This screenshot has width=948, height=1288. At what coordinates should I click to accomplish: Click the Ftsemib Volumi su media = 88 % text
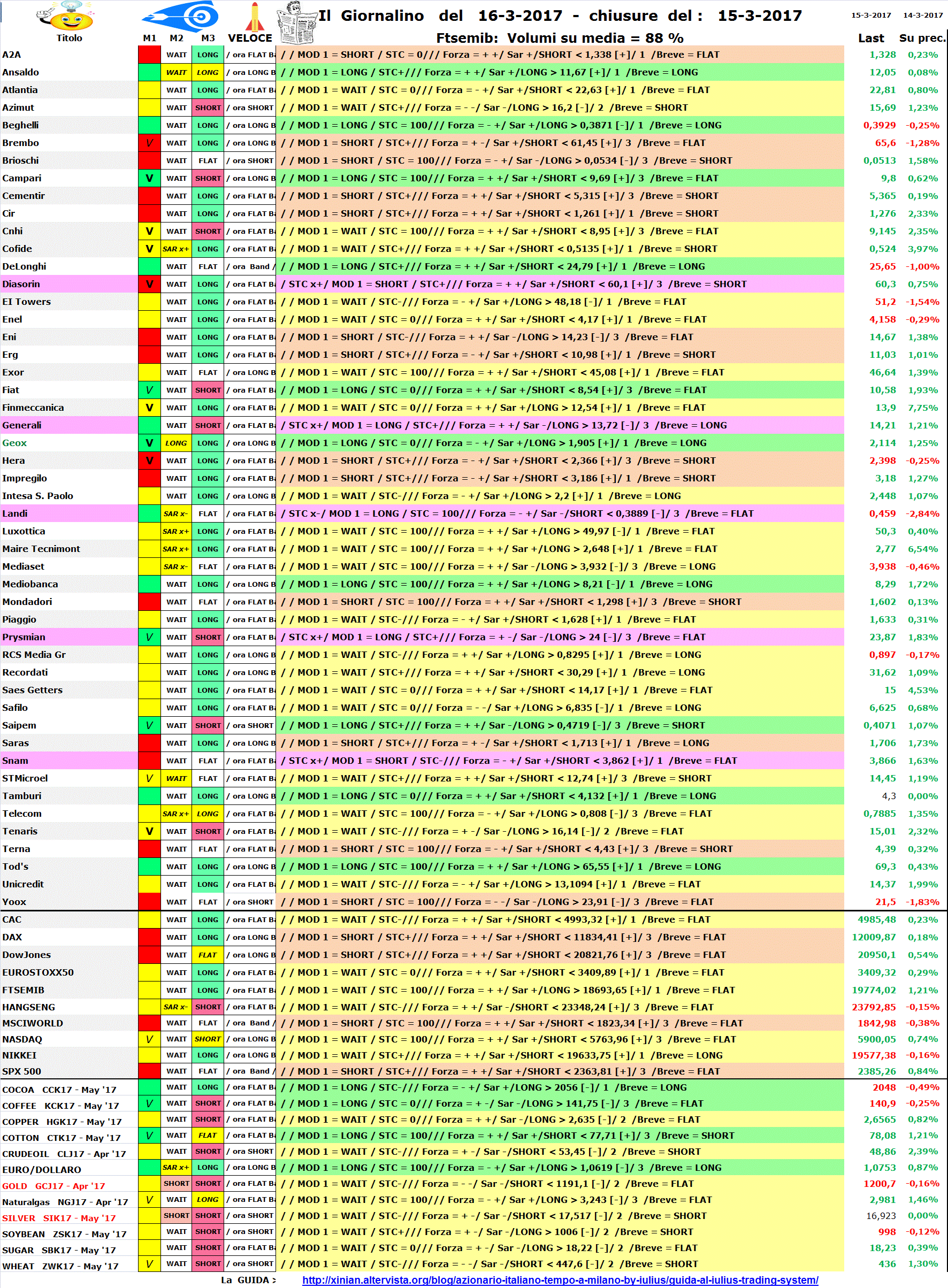tap(560, 38)
